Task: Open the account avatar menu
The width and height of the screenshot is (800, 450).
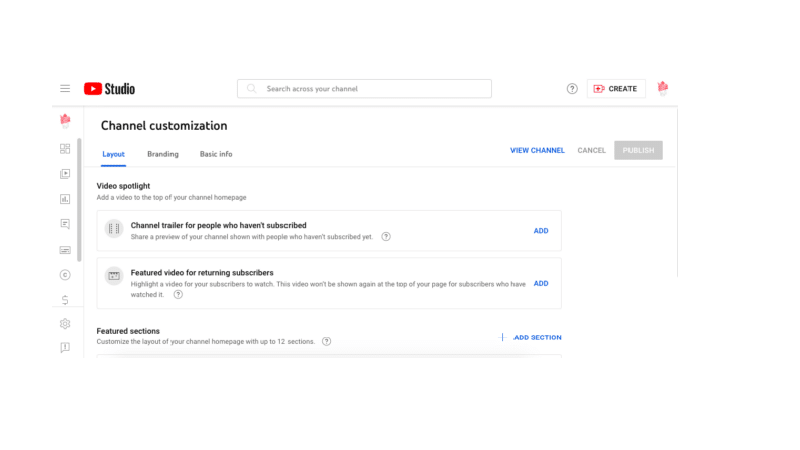Action: pyautogui.click(x=662, y=88)
